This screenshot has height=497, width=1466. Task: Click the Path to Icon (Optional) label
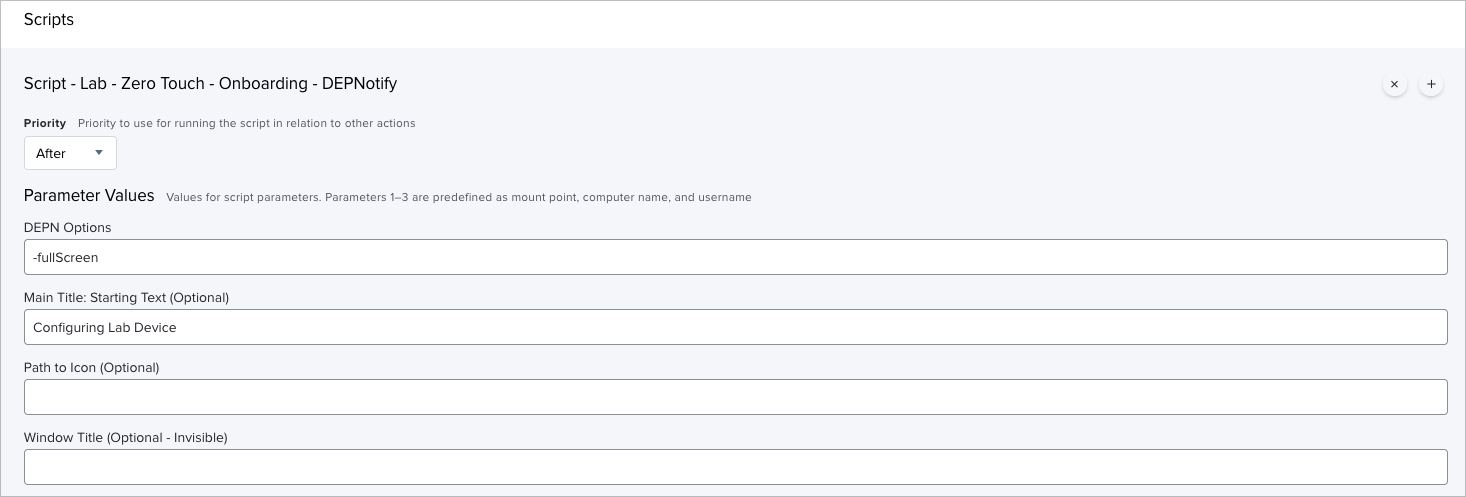92,368
